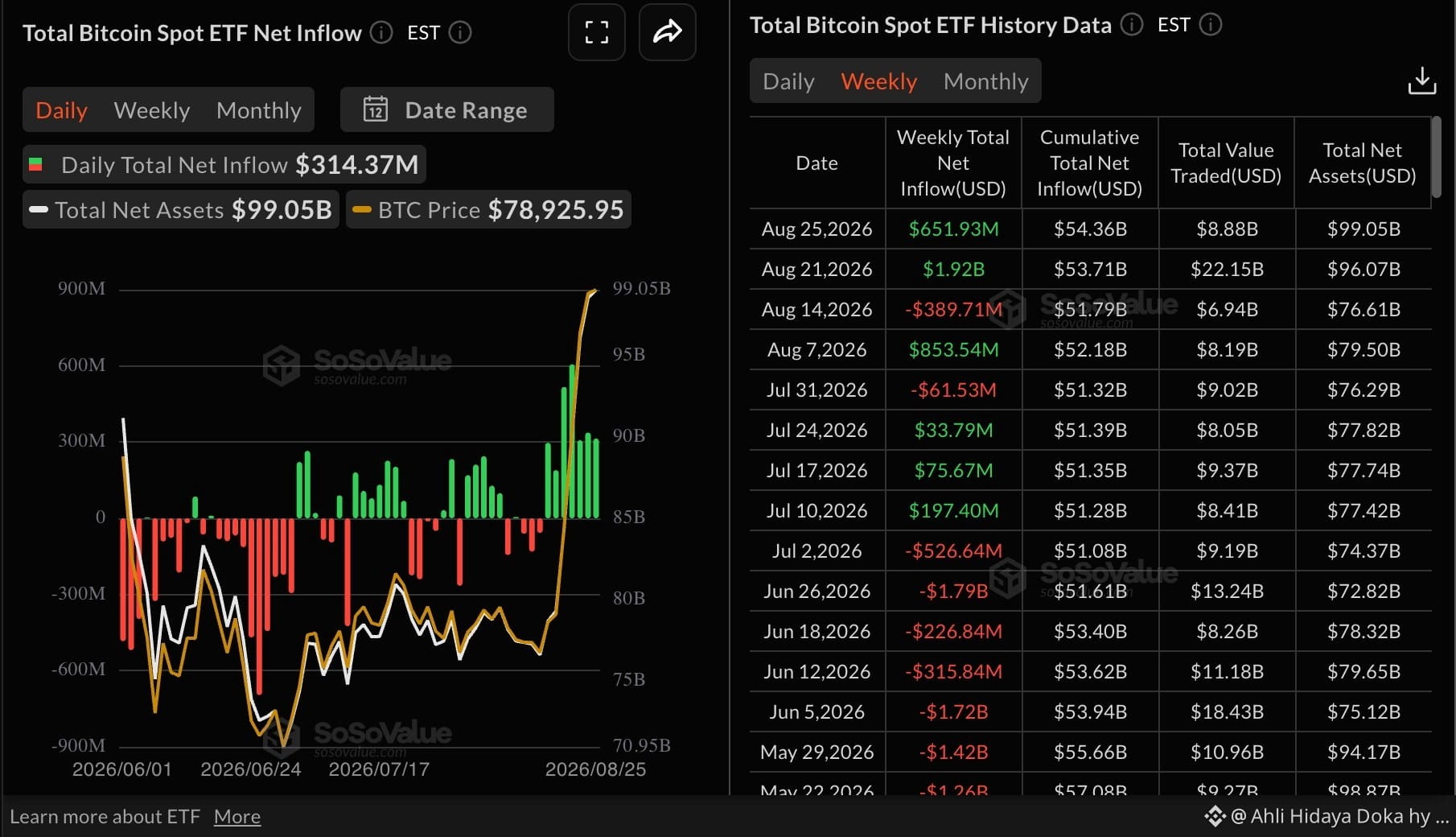Click -$526.64M inflow for Jul 2
The height and width of the screenshot is (837, 1456).
coord(953,550)
